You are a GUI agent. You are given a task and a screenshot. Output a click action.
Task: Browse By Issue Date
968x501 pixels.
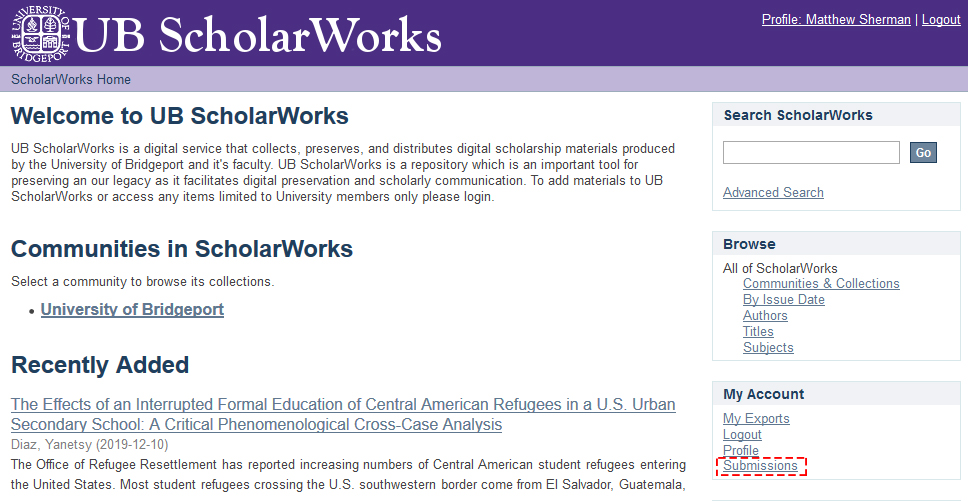point(783,300)
